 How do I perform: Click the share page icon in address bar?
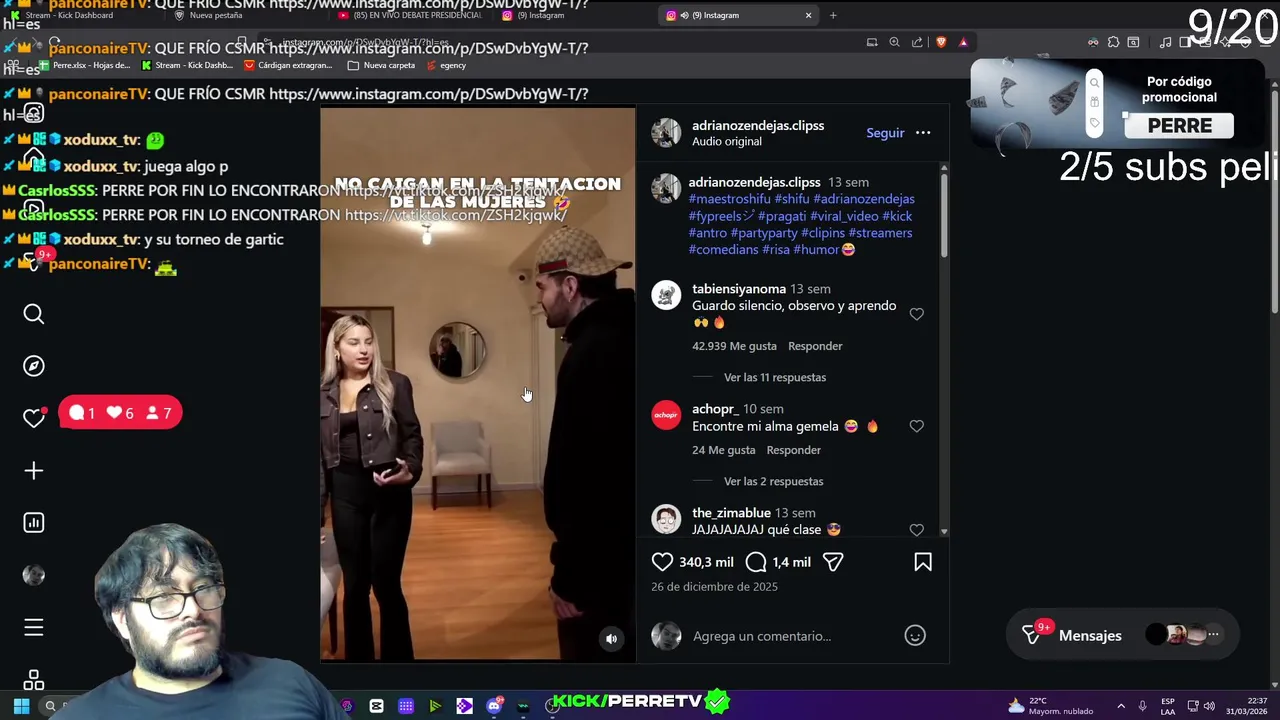click(x=917, y=42)
